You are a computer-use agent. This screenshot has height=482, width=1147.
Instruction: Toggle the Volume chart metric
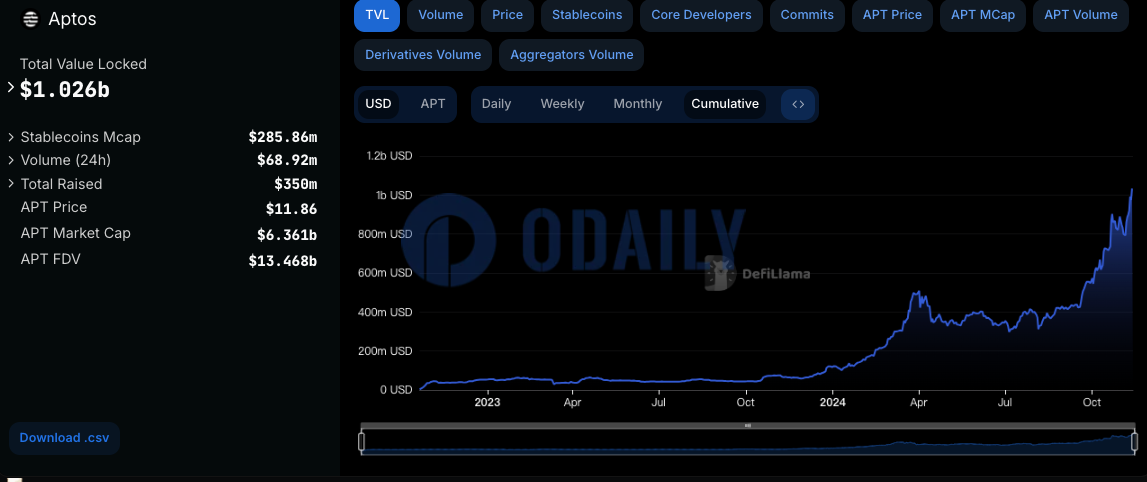pos(440,15)
